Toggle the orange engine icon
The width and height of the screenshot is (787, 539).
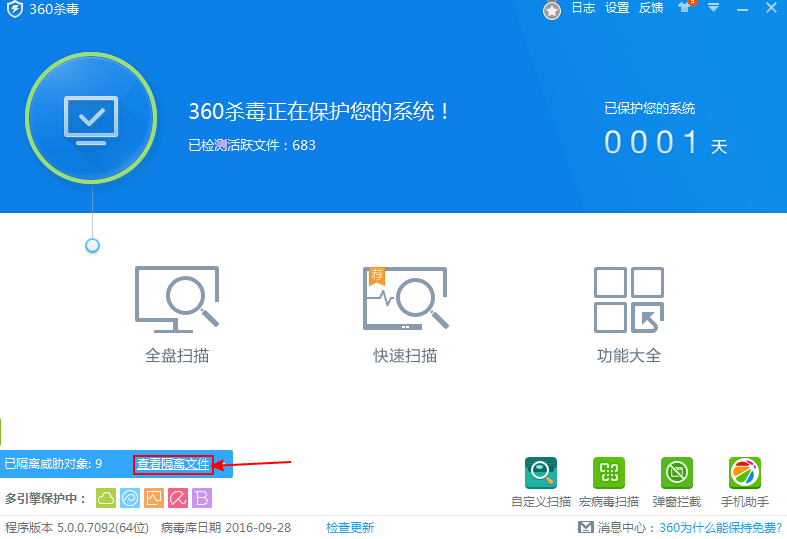point(154,497)
